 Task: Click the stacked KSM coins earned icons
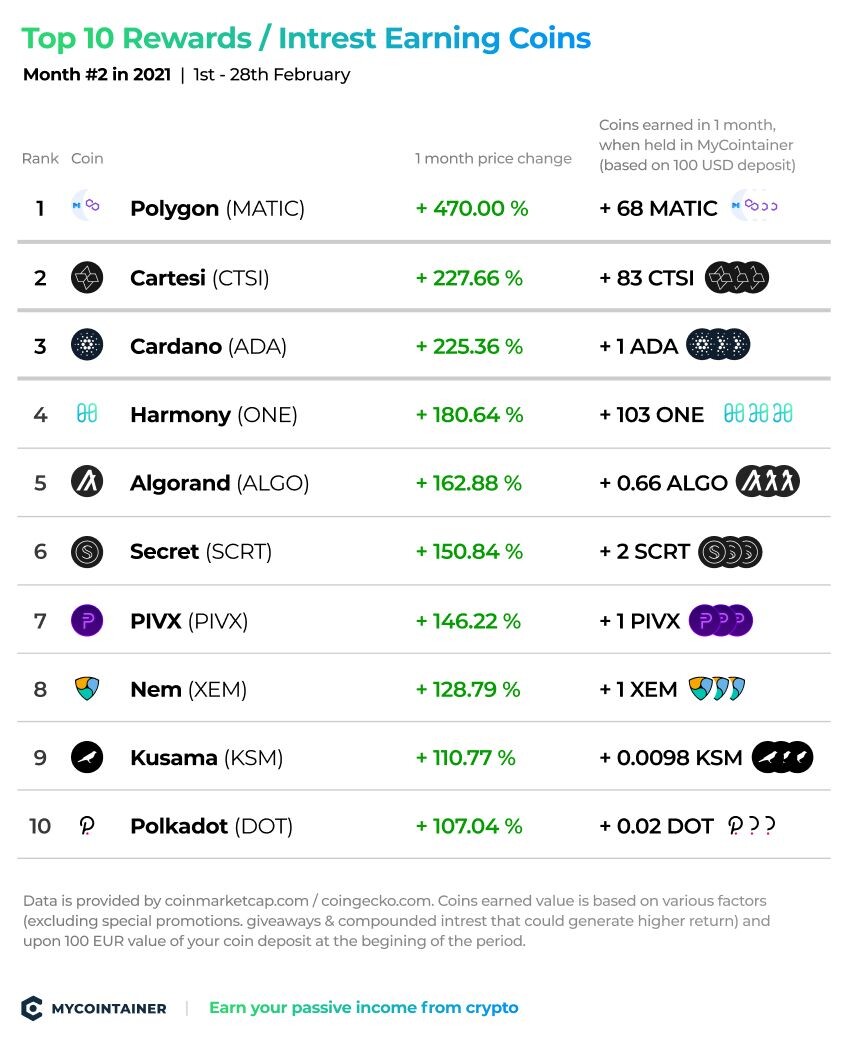coord(782,757)
